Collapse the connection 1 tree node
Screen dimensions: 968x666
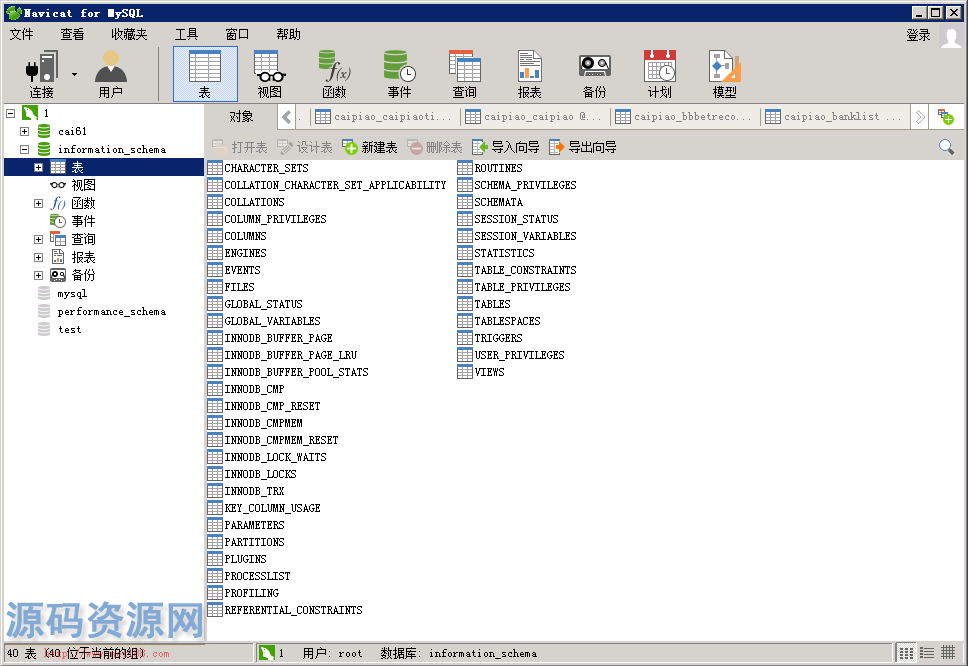pos(10,113)
